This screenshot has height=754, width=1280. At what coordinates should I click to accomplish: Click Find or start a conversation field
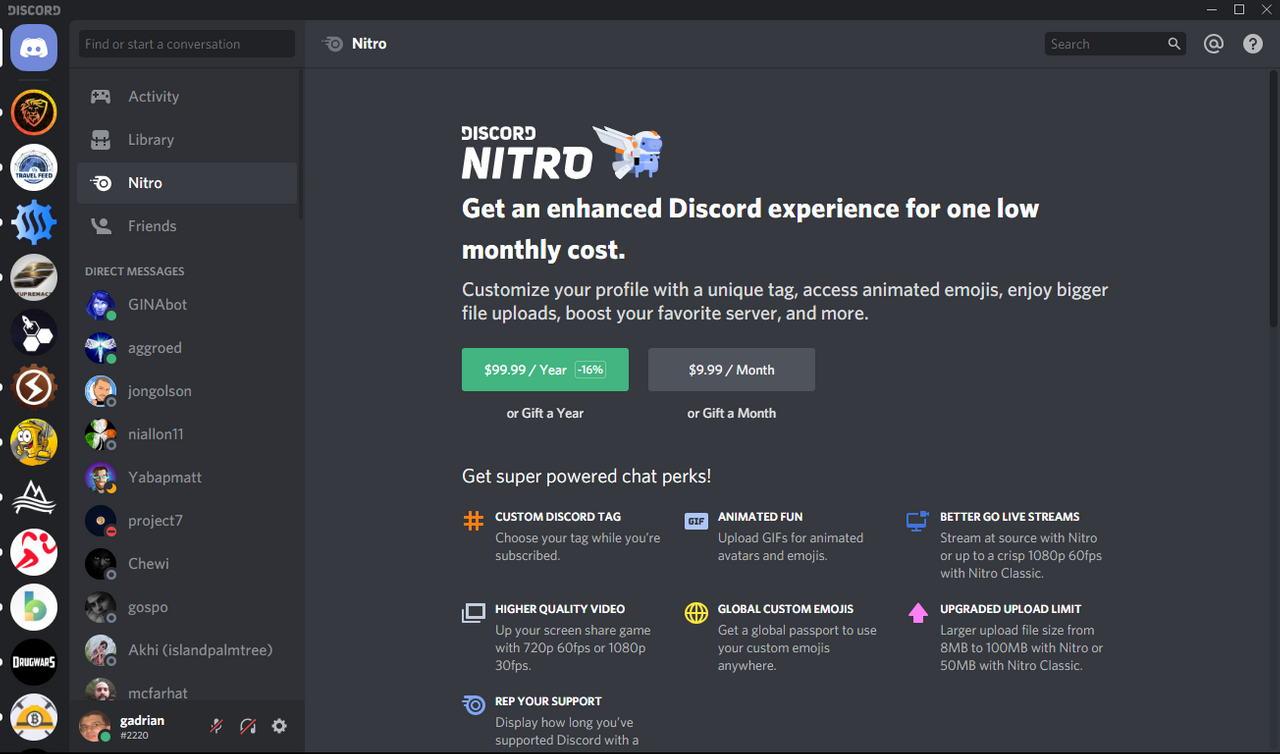coord(187,44)
